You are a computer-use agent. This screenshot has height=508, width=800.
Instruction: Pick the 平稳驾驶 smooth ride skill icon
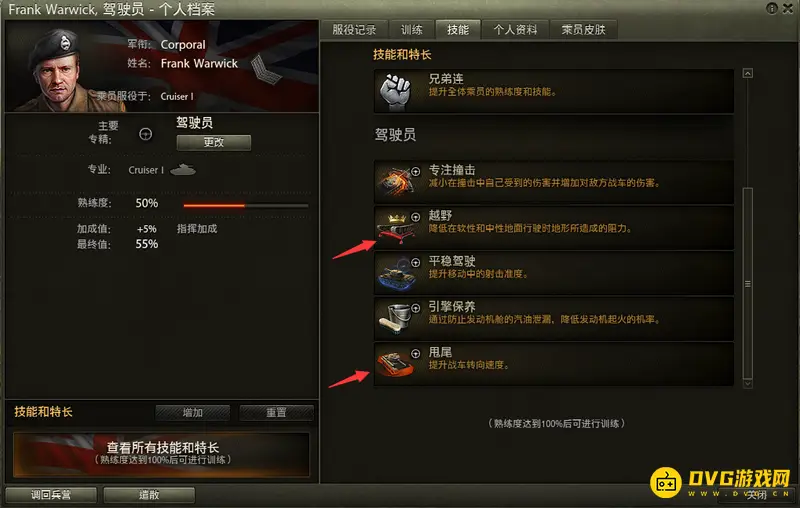point(396,274)
